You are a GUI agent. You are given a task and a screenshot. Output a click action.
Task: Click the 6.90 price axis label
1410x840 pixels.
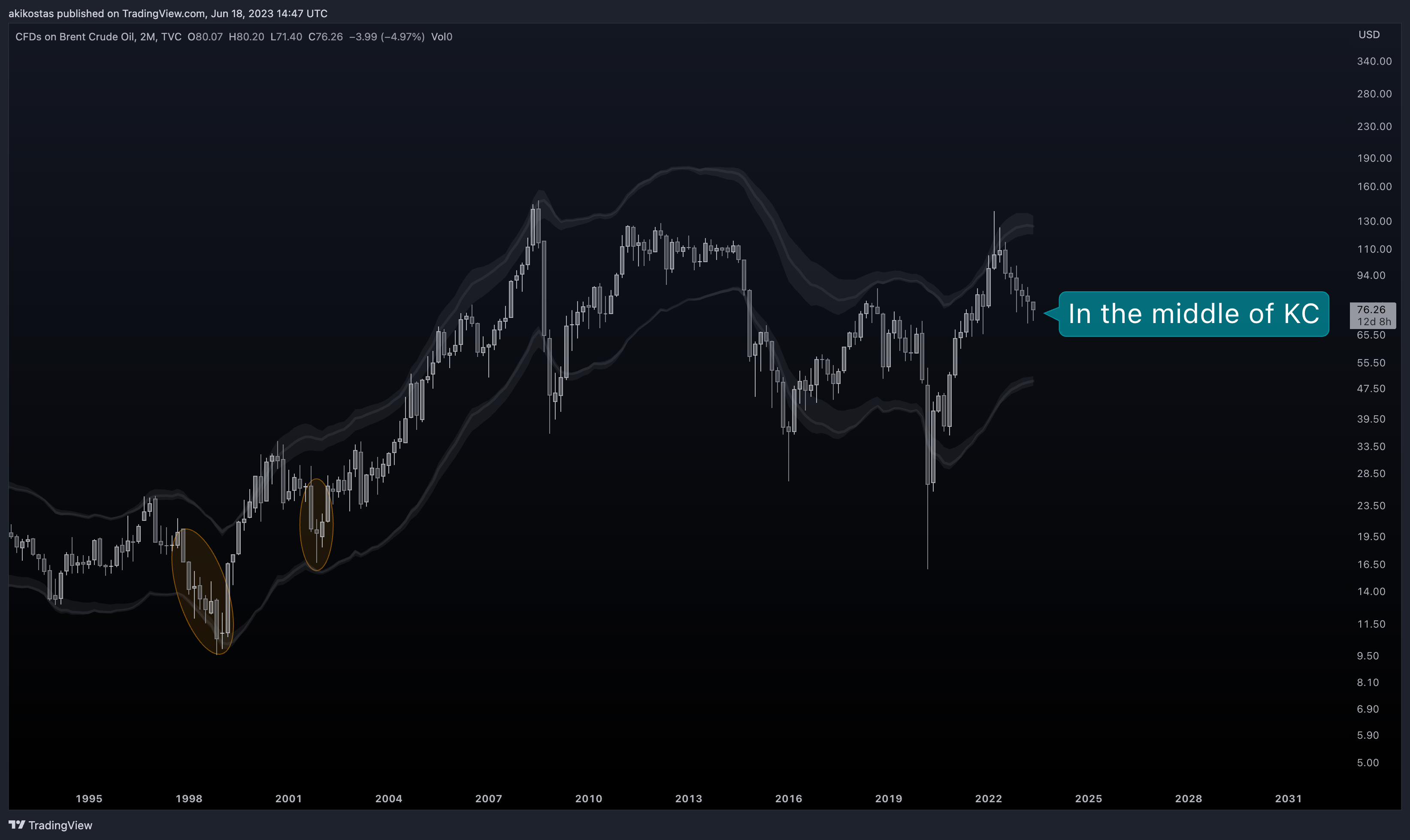[x=1368, y=709]
